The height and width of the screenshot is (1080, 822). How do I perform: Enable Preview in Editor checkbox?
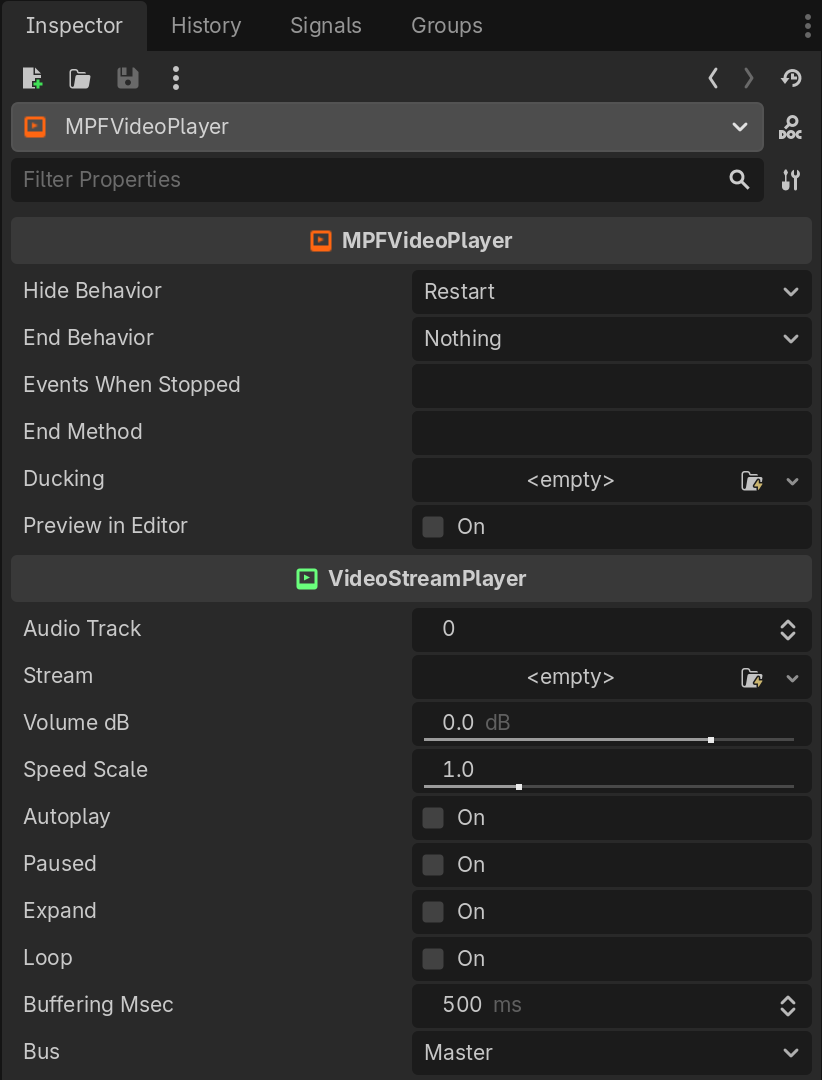click(x=433, y=527)
